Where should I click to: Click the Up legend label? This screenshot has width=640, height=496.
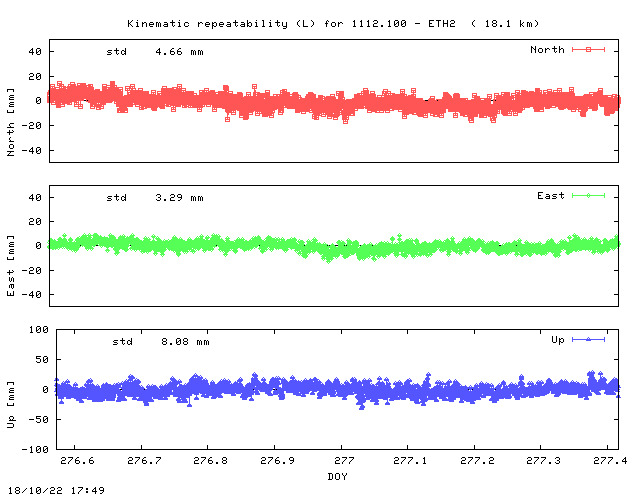click(x=558, y=340)
